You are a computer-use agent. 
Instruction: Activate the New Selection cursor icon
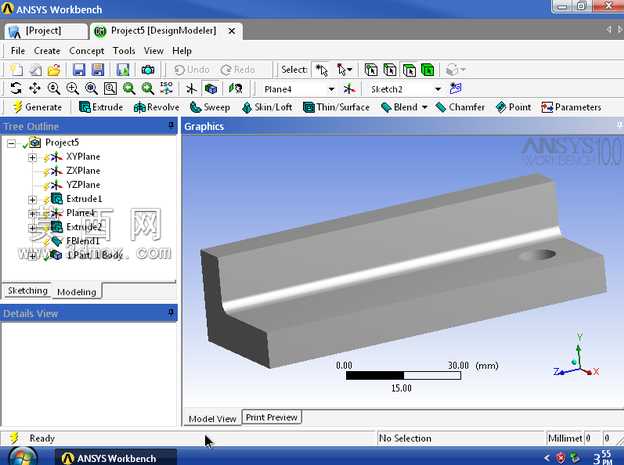pyautogui.click(x=322, y=70)
